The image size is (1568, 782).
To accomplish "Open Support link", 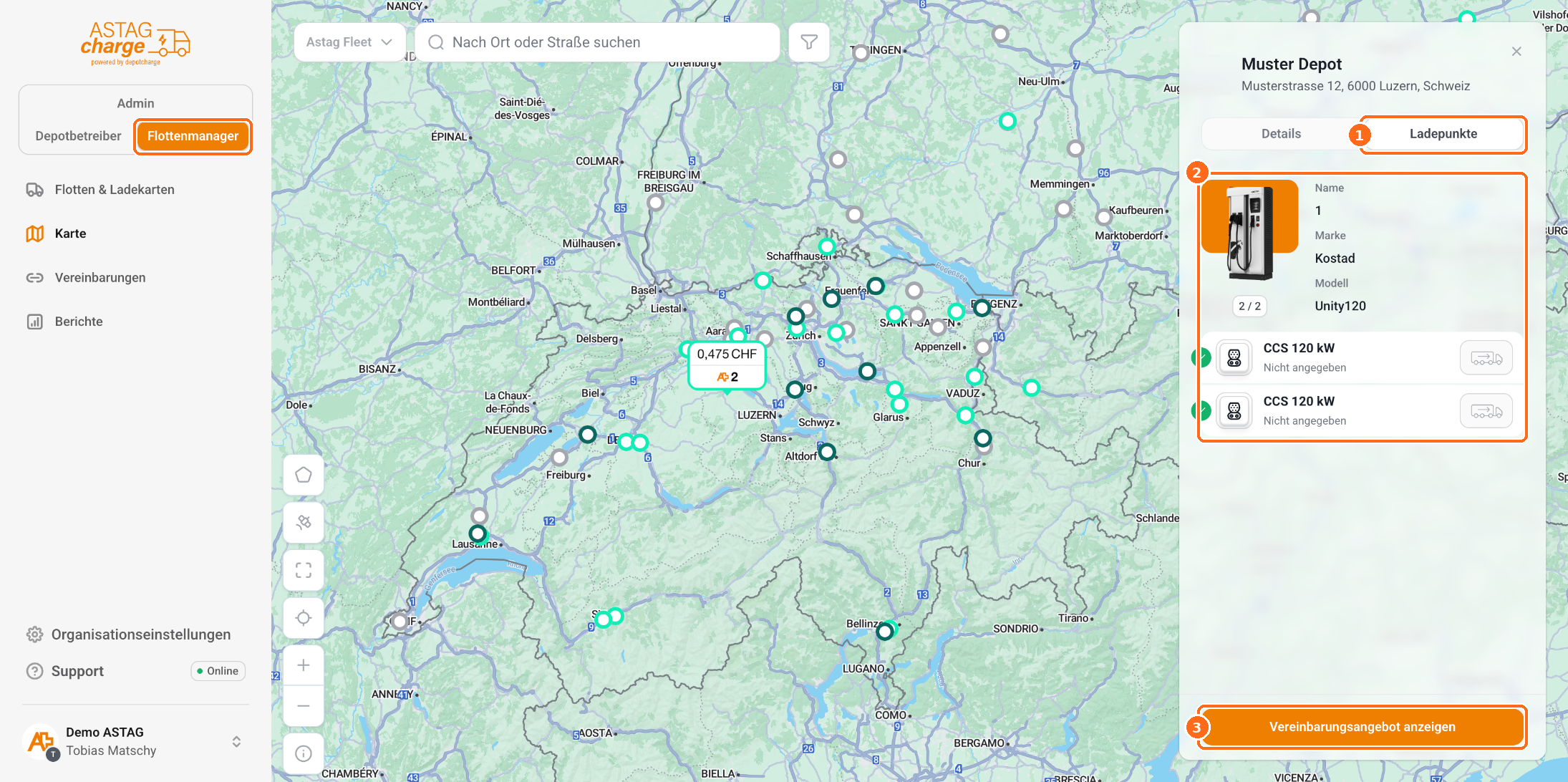I will coord(77,671).
